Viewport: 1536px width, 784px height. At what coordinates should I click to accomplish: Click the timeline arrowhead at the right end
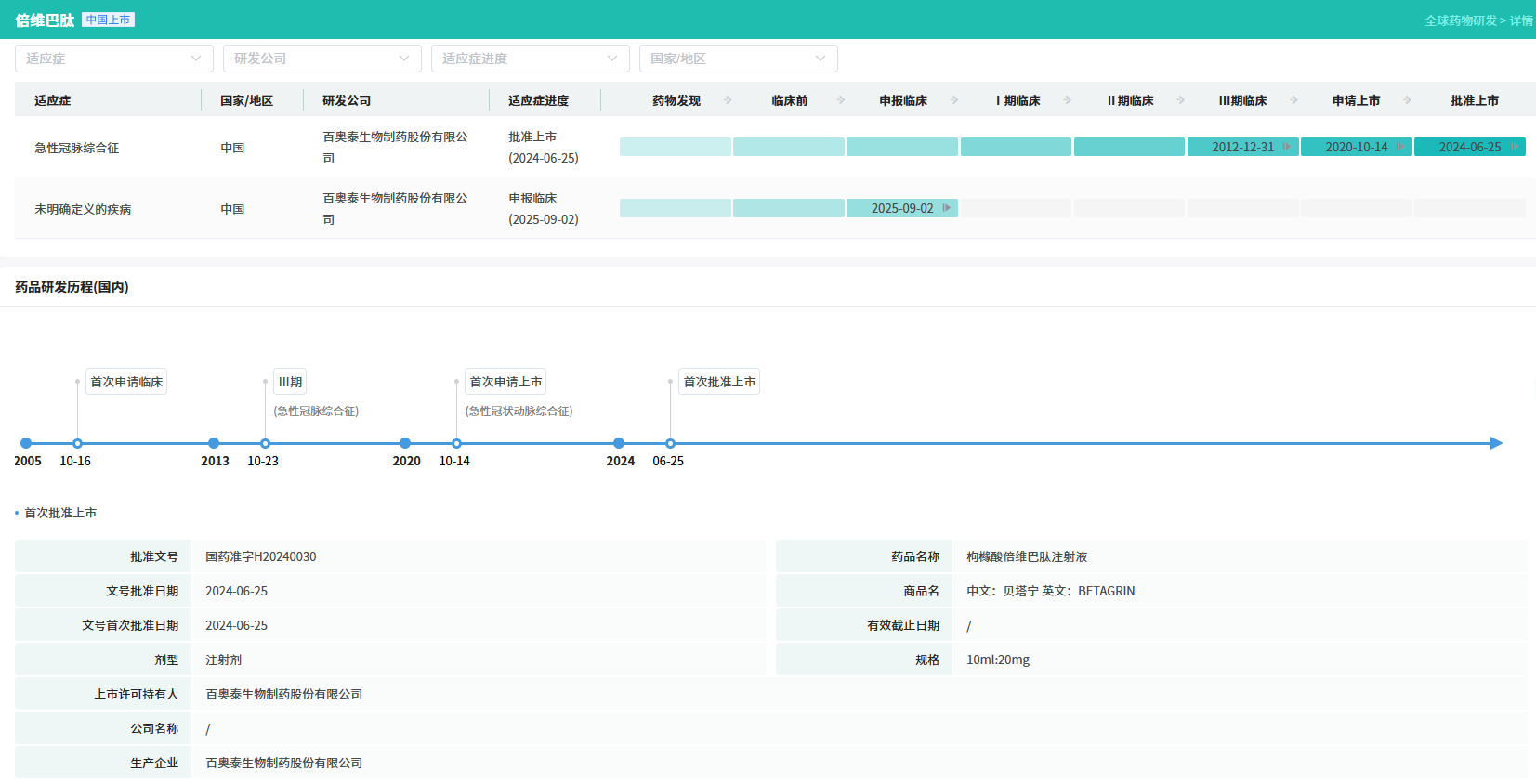1496,443
